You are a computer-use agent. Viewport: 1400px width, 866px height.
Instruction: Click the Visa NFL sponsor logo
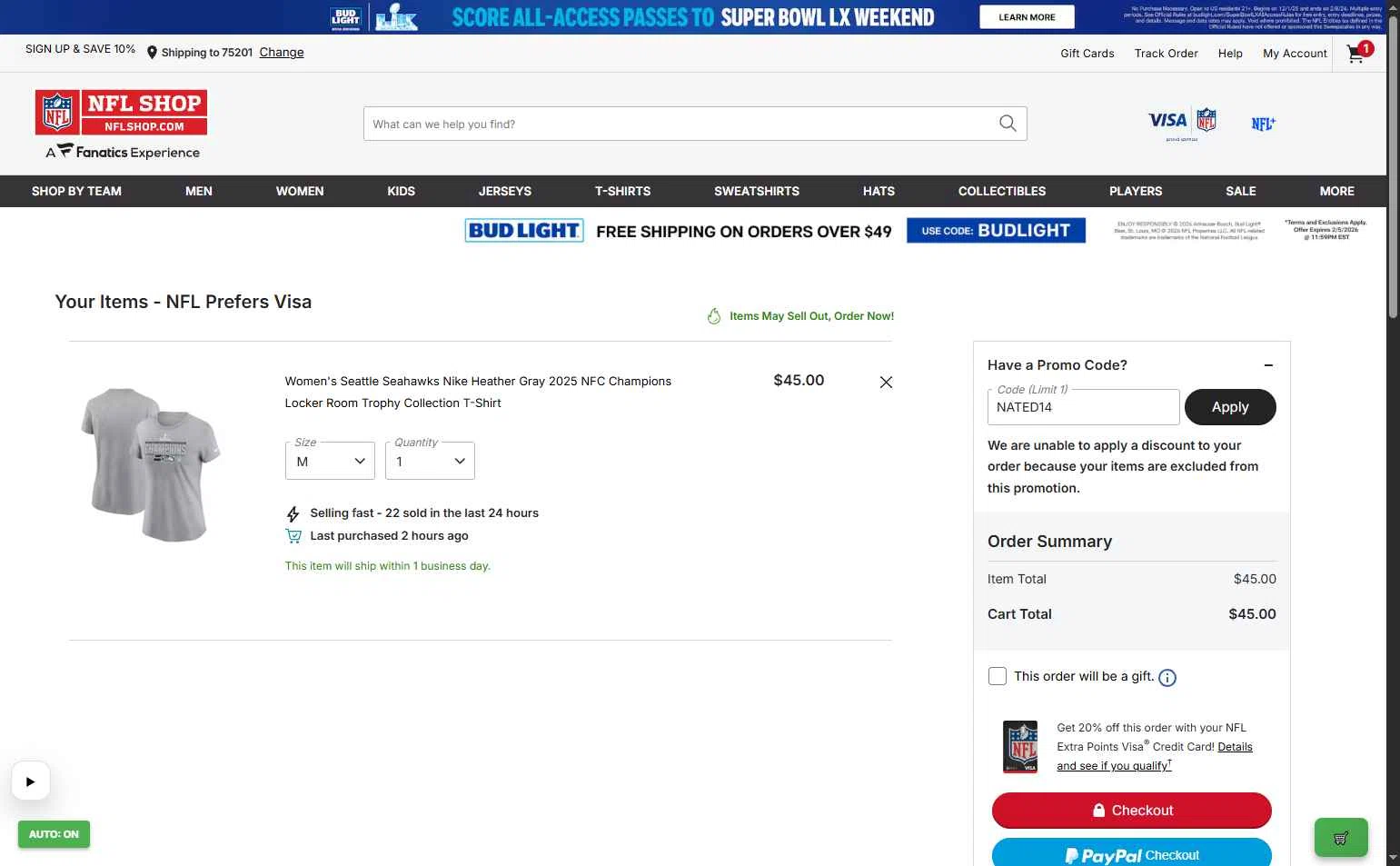click(x=1182, y=124)
